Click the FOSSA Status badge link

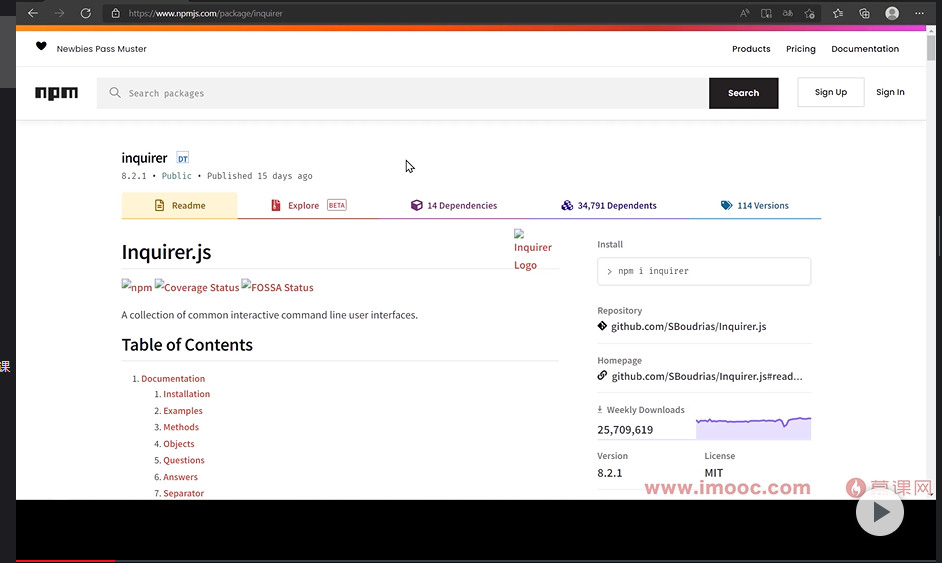(x=278, y=287)
